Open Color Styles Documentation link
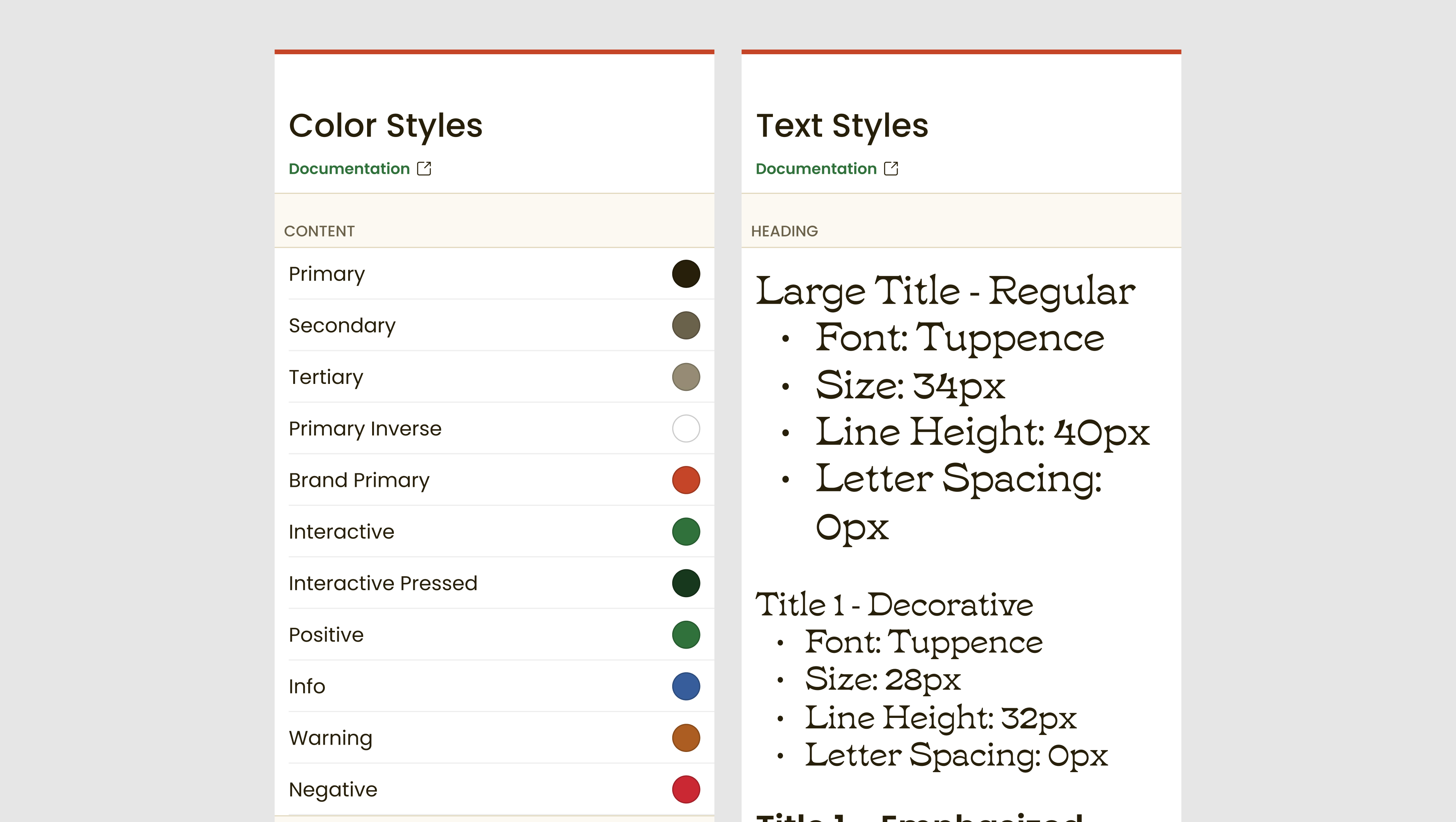1456x822 pixels. click(349, 168)
